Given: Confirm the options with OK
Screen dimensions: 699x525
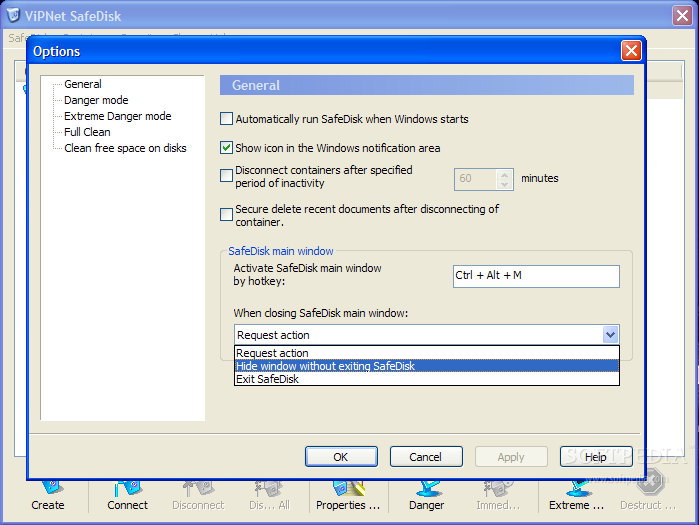Looking at the screenshot, I should tap(341, 457).
